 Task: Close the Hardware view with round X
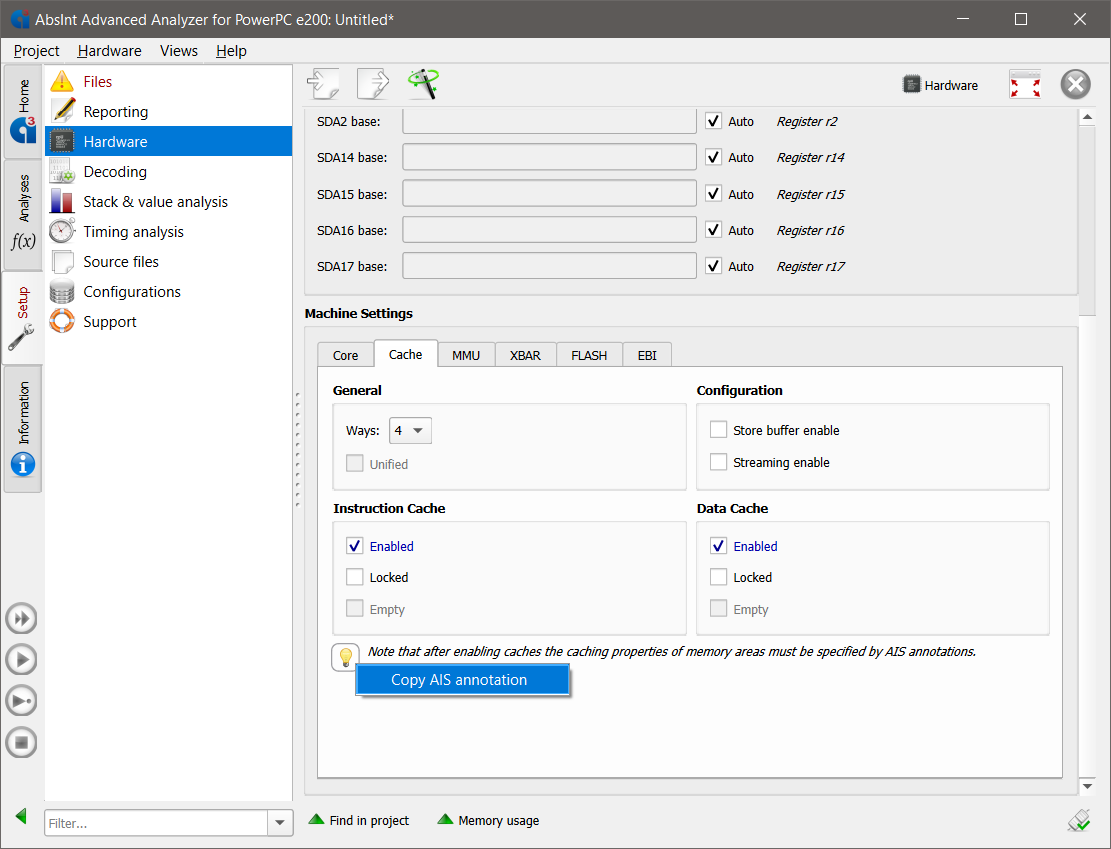tap(1075, 84)
